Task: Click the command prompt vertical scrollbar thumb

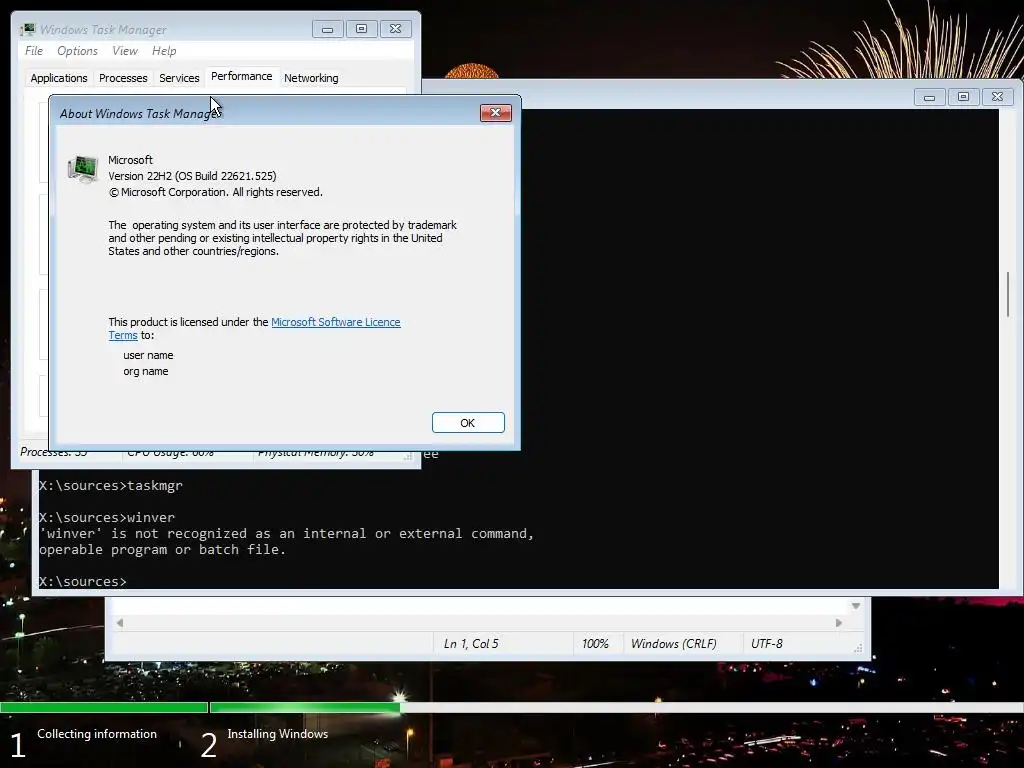Action: point(1008,295)
